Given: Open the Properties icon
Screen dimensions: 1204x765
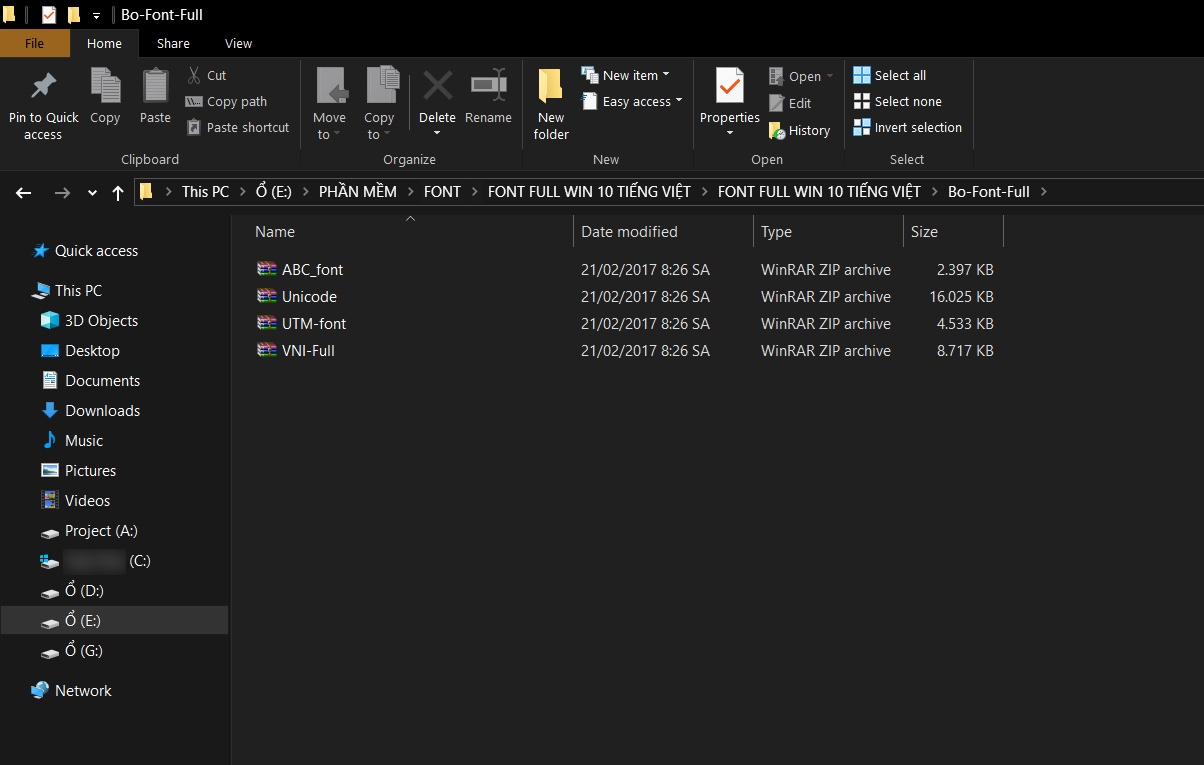Looking at the screenshot, I should (730, 86).
